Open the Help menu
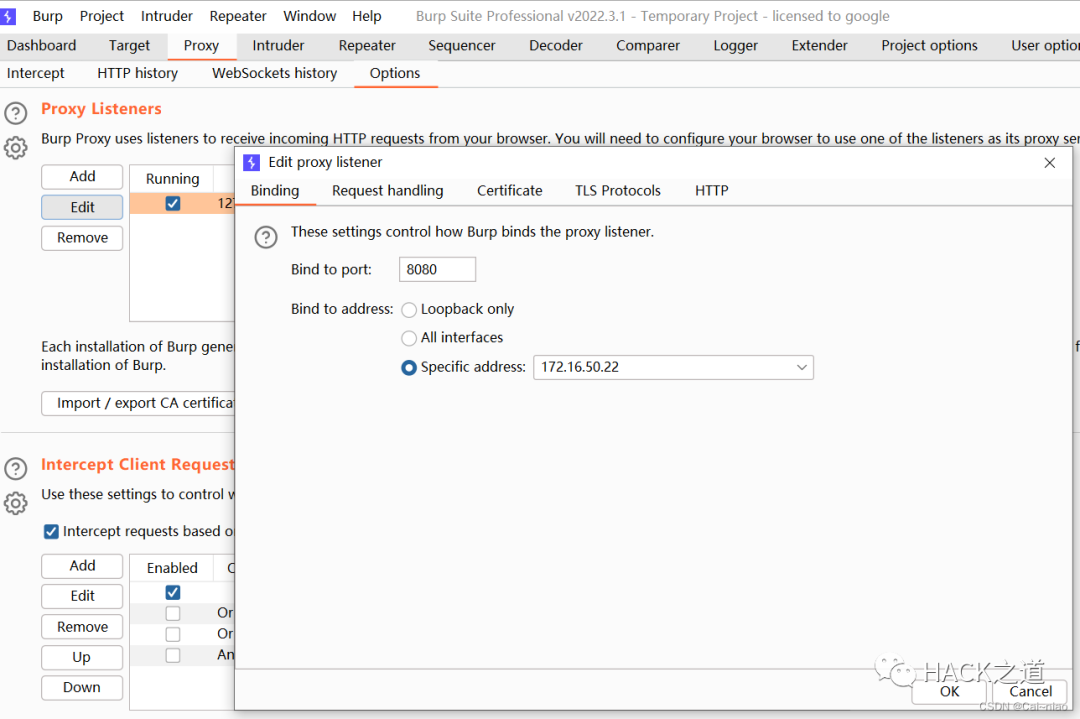This screenshot has width=1080, height=719. click(367, 16)
